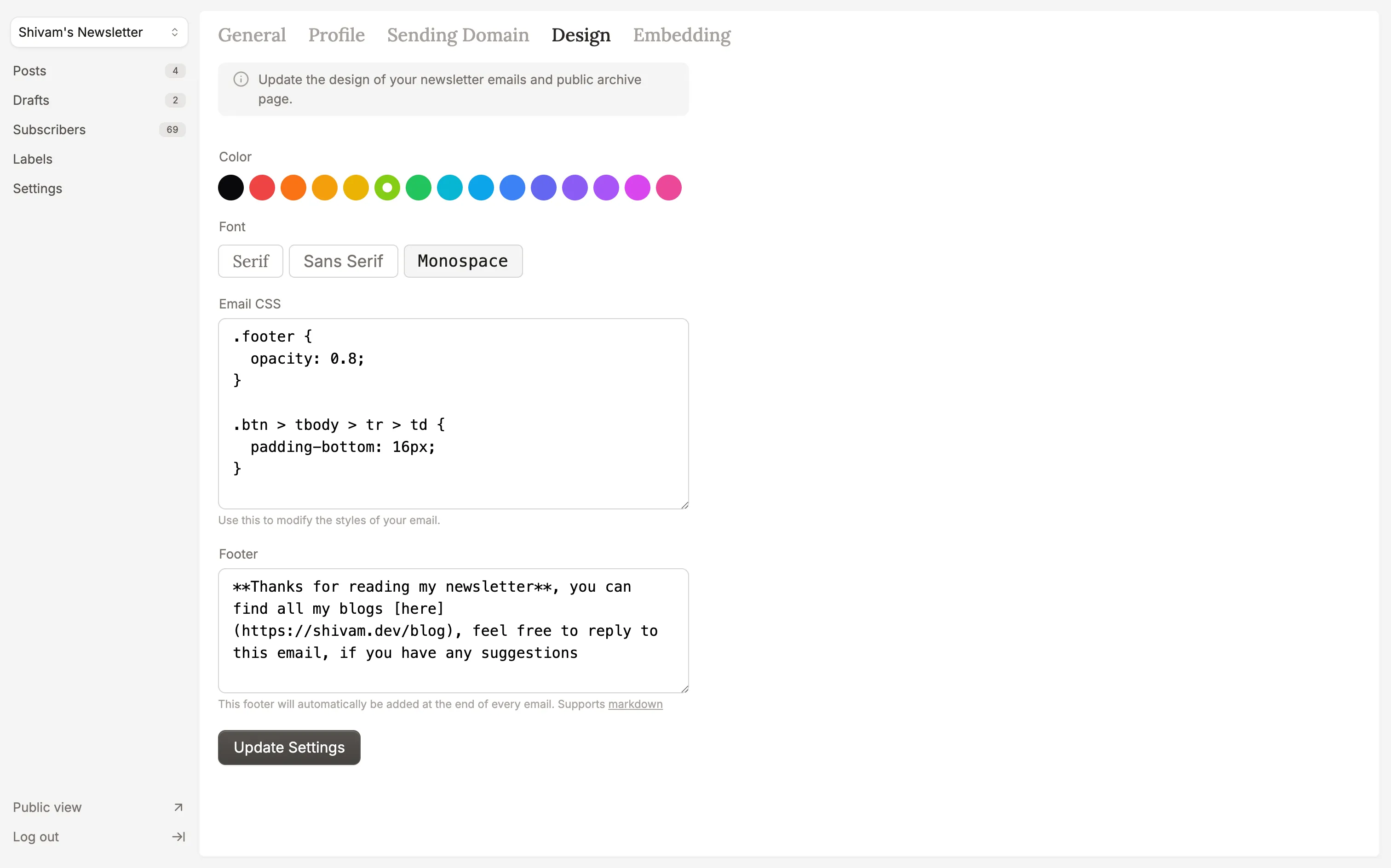Select the Monospace font option

[463, 261]
